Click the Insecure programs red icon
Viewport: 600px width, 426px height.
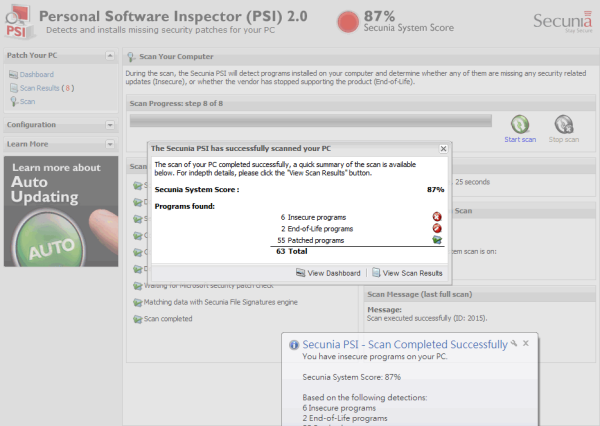(437, 217)
